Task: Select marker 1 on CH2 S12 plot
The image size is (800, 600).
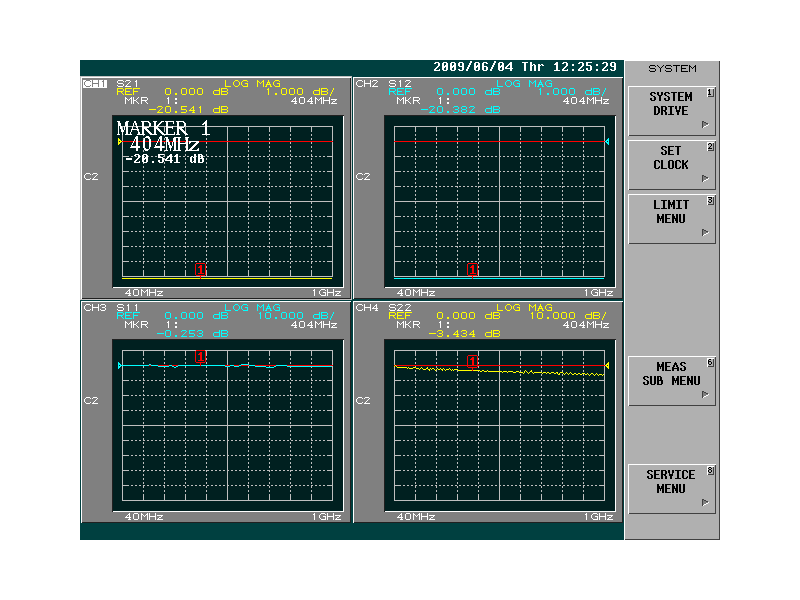Action: [x=472, y=269]
